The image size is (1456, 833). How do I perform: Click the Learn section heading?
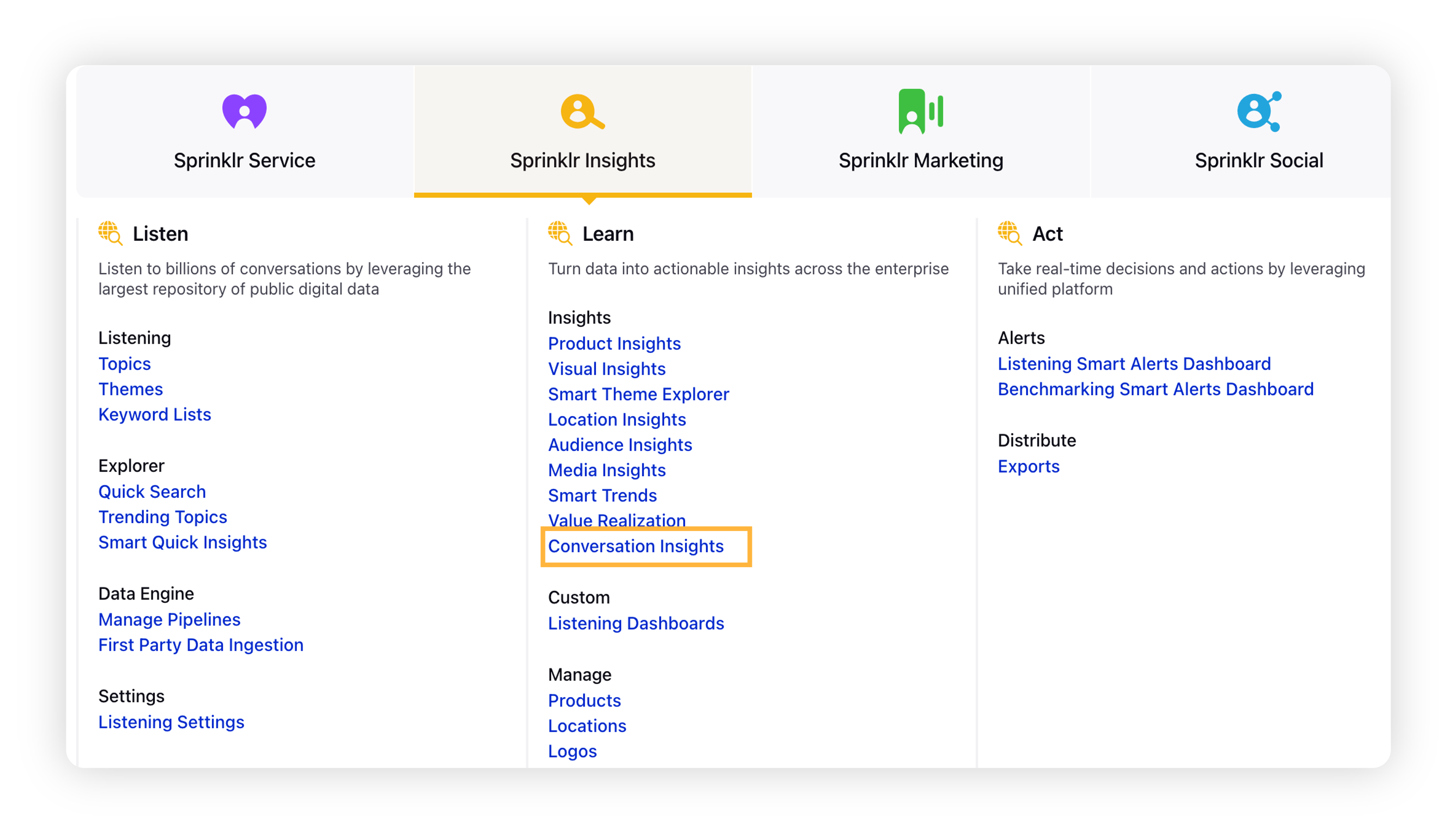click(x=608, y=233)
